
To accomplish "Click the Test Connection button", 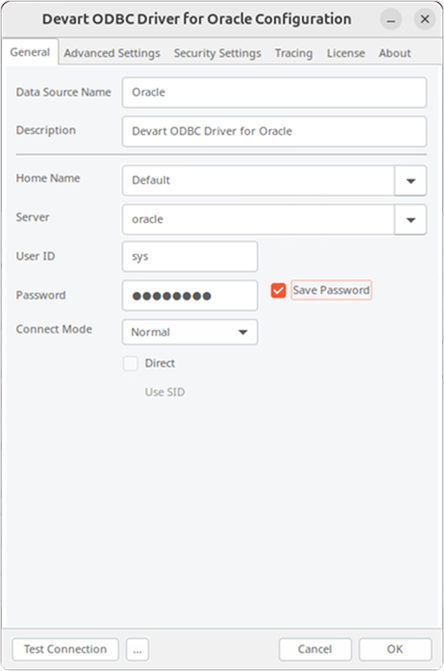I will (x=65, y=649).
